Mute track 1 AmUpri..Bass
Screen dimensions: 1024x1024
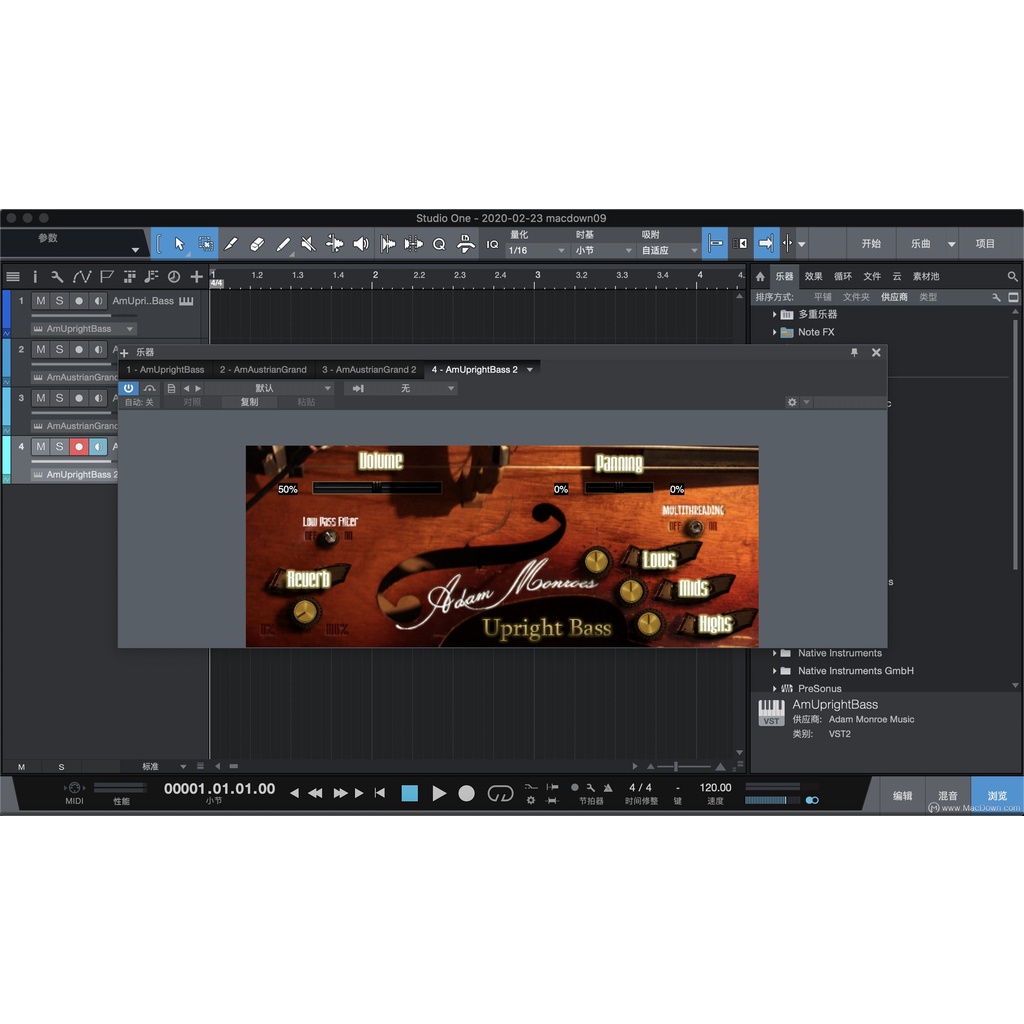point(40,301)
